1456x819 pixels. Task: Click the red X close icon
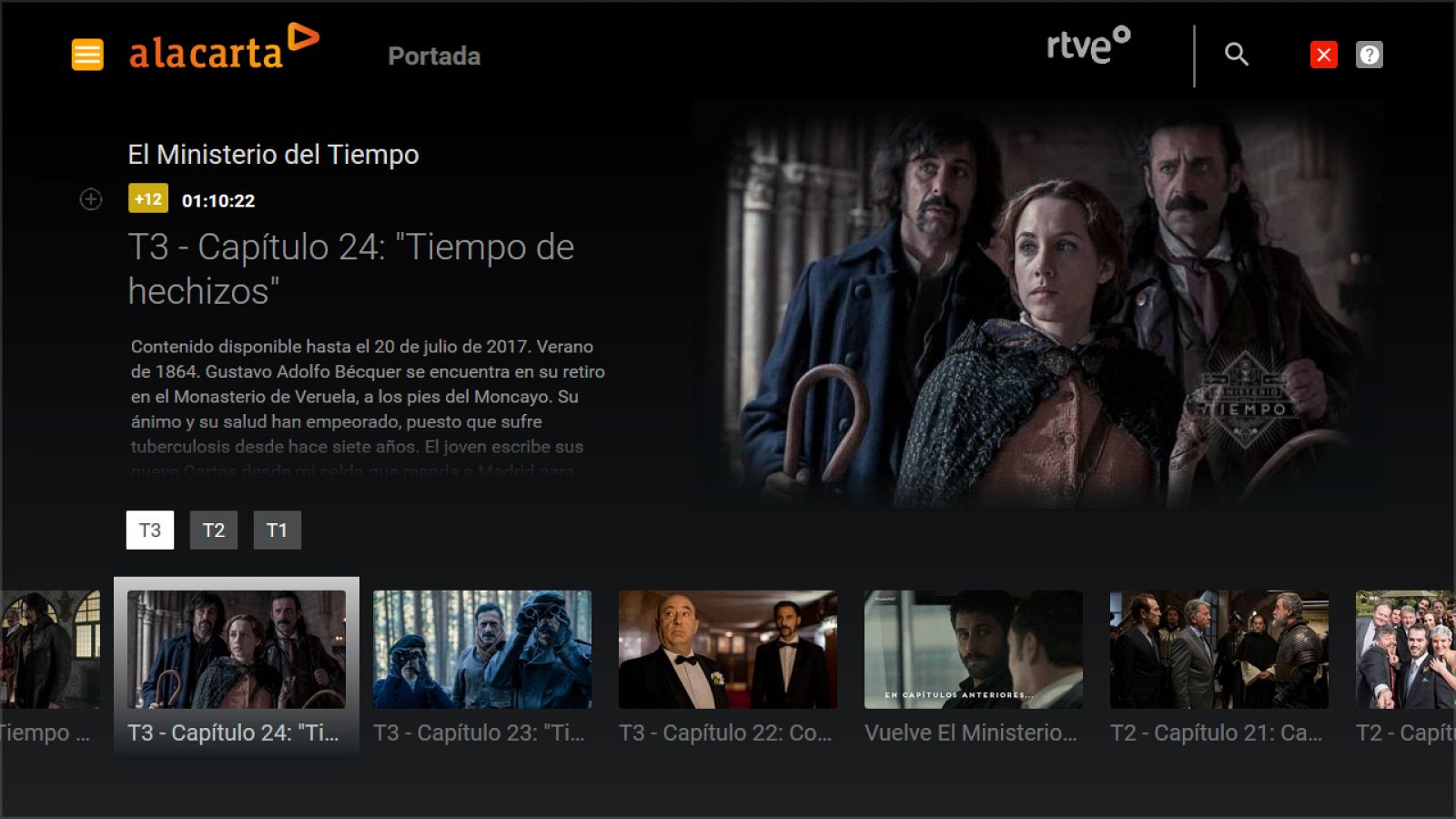pos(1323,55)
